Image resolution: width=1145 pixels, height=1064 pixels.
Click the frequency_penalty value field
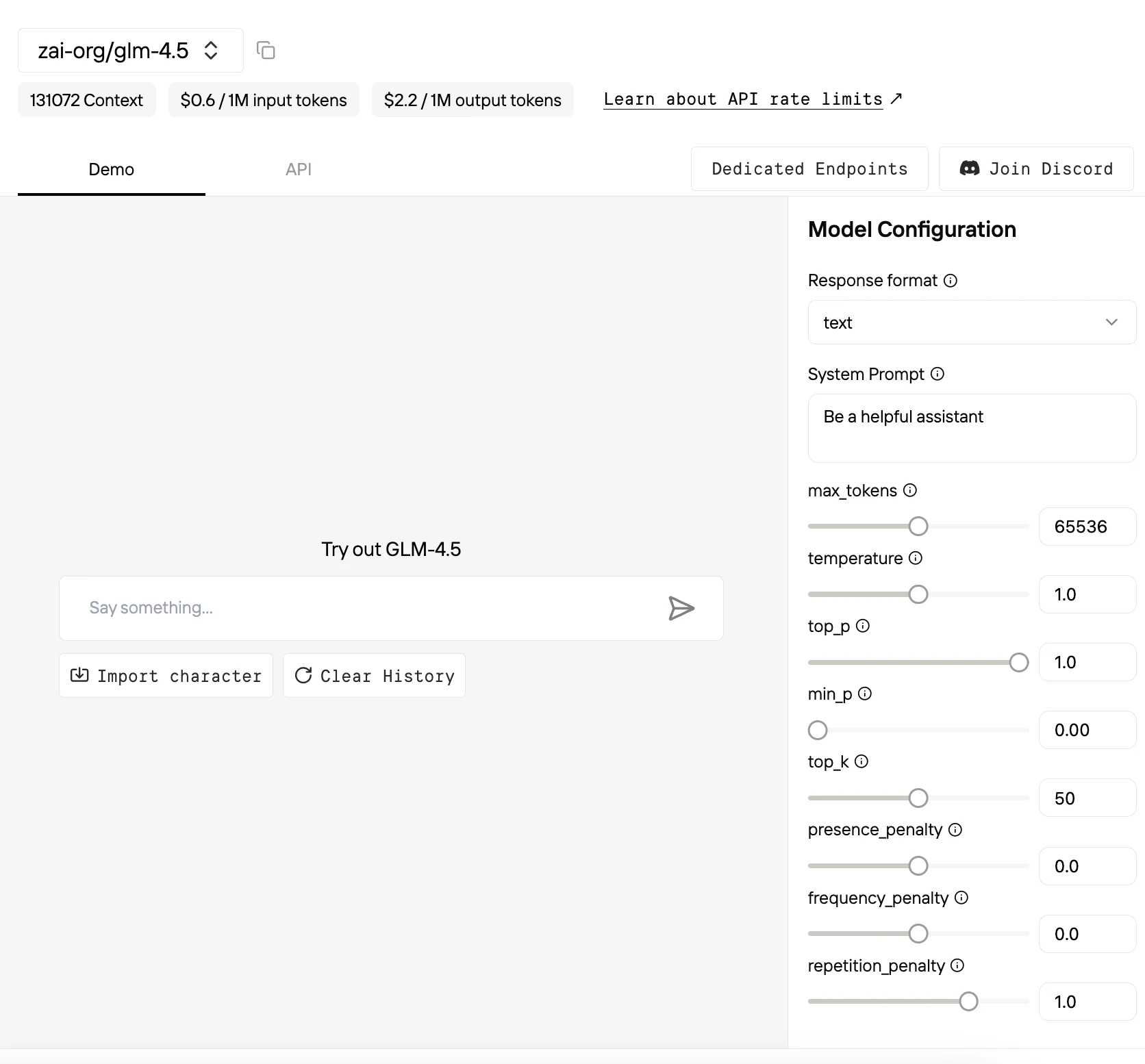point(1087,934)
